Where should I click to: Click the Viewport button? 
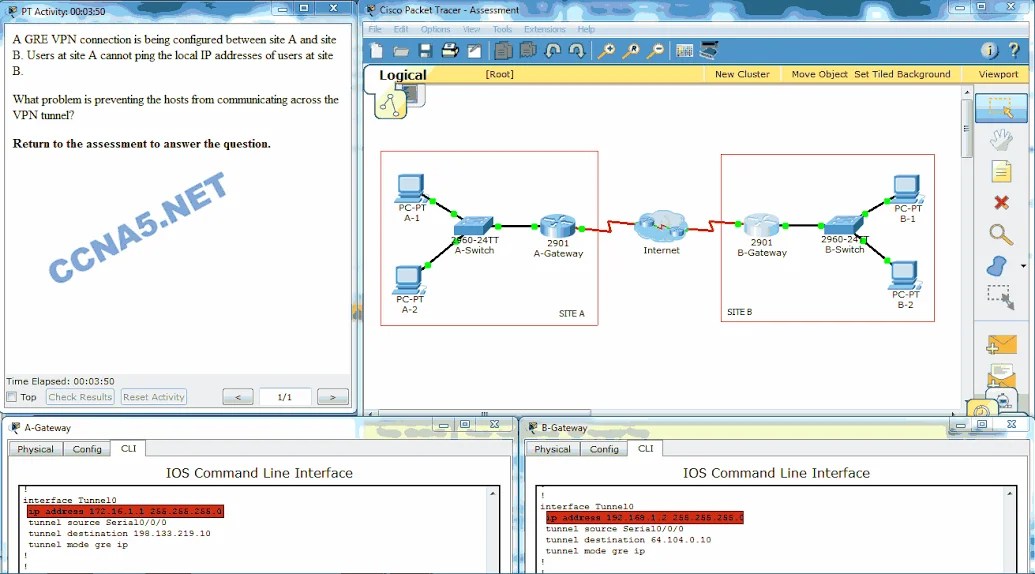coord(998,74)
